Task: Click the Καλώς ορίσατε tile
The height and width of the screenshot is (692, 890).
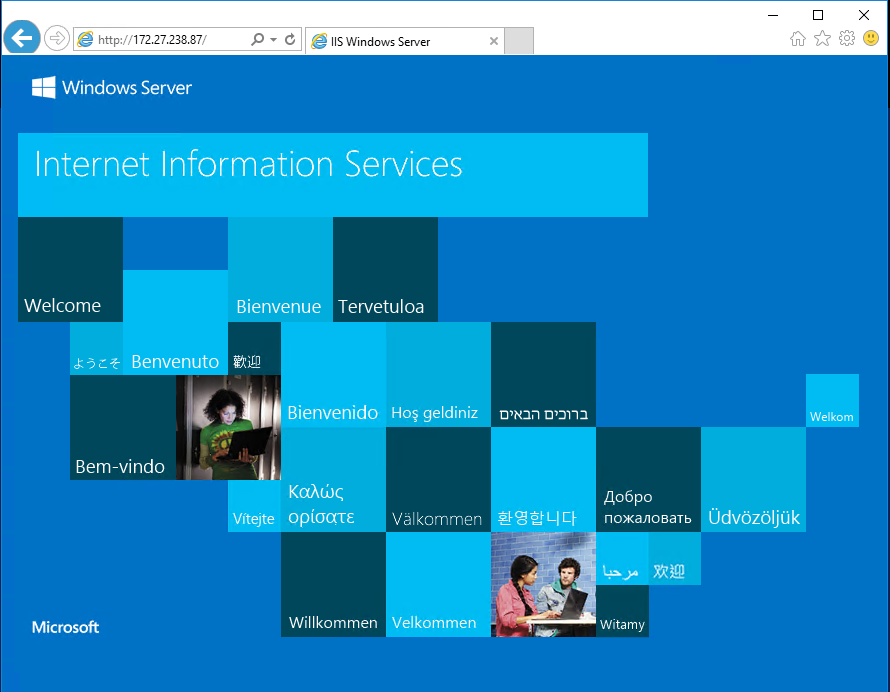Action: coord(333,480)
